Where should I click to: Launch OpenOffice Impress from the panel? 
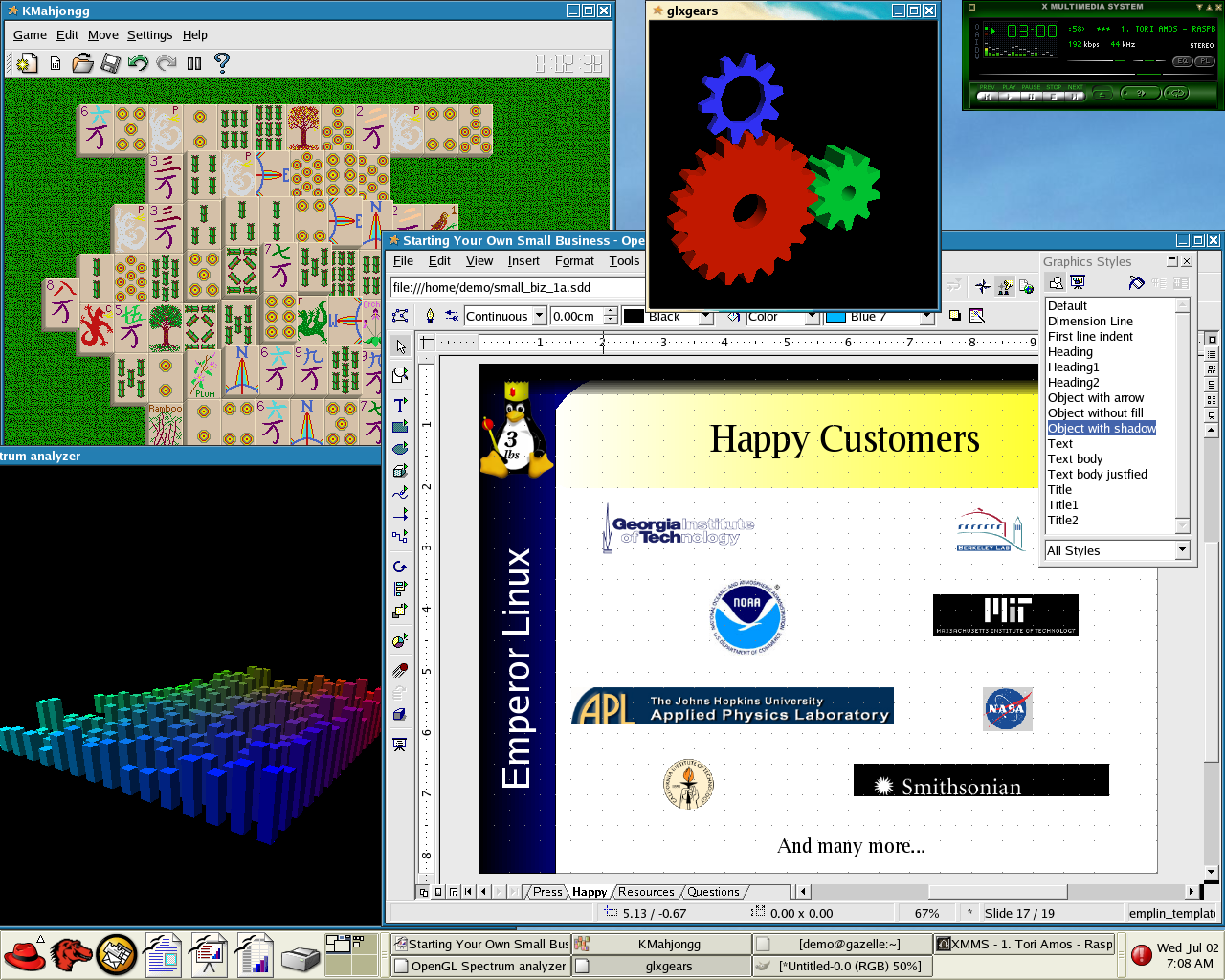tap(209, 954)
